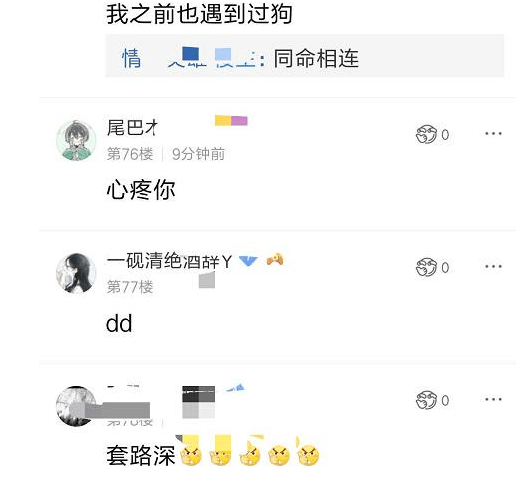Click the blue reply username '情'
The image size is (516, 485).
[131, 58]
